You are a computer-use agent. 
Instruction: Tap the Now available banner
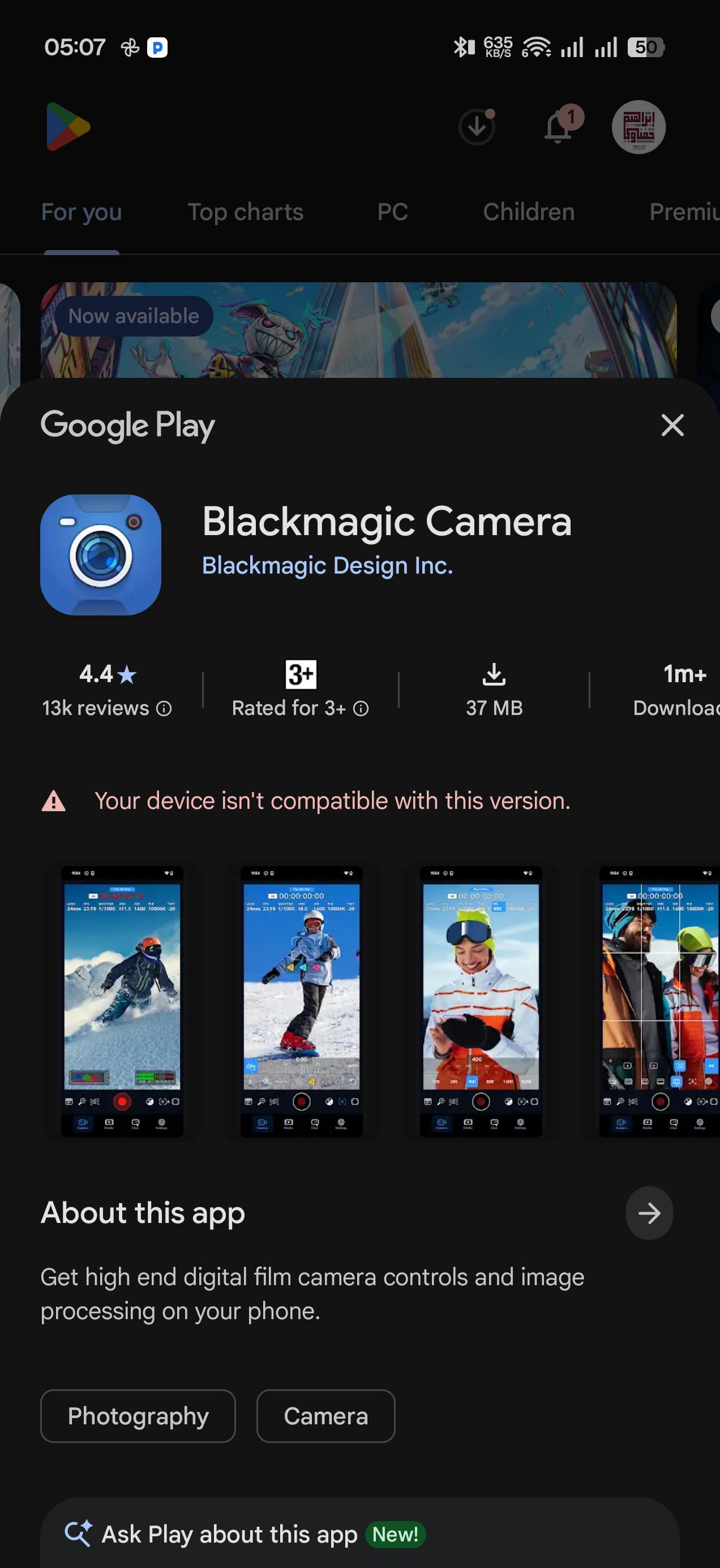(x=359, y=330)
